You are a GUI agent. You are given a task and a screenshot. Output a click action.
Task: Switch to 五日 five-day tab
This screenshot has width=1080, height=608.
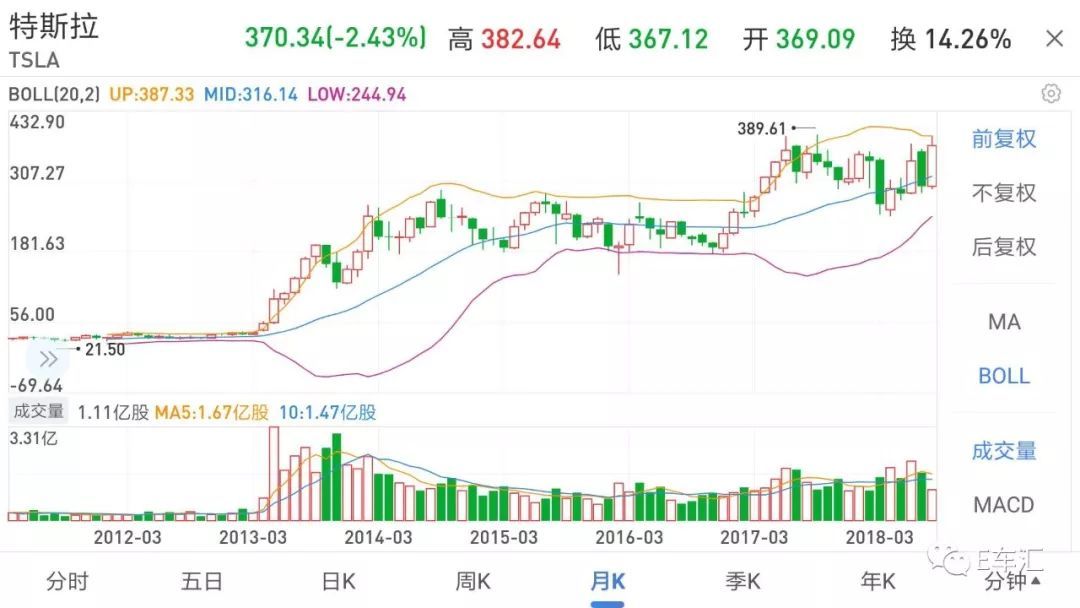coord(202,581)
